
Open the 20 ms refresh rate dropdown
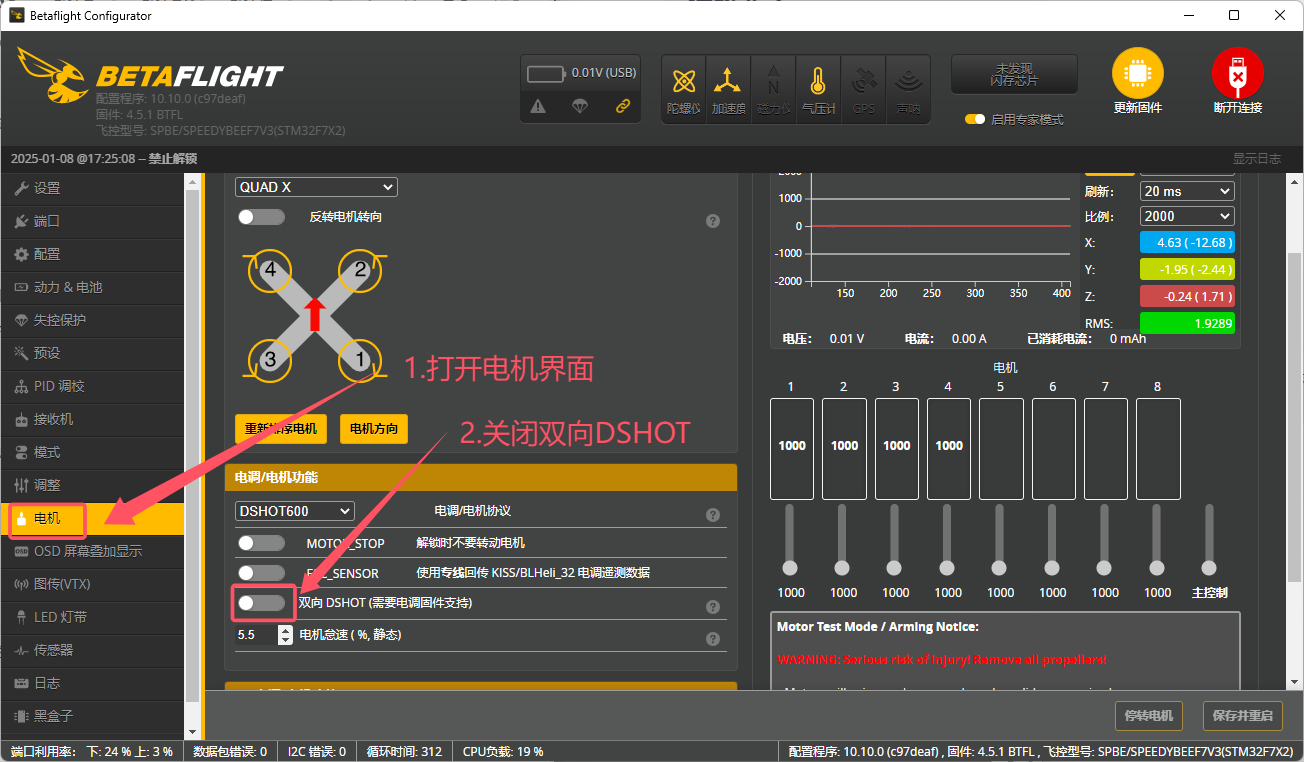1187,191
